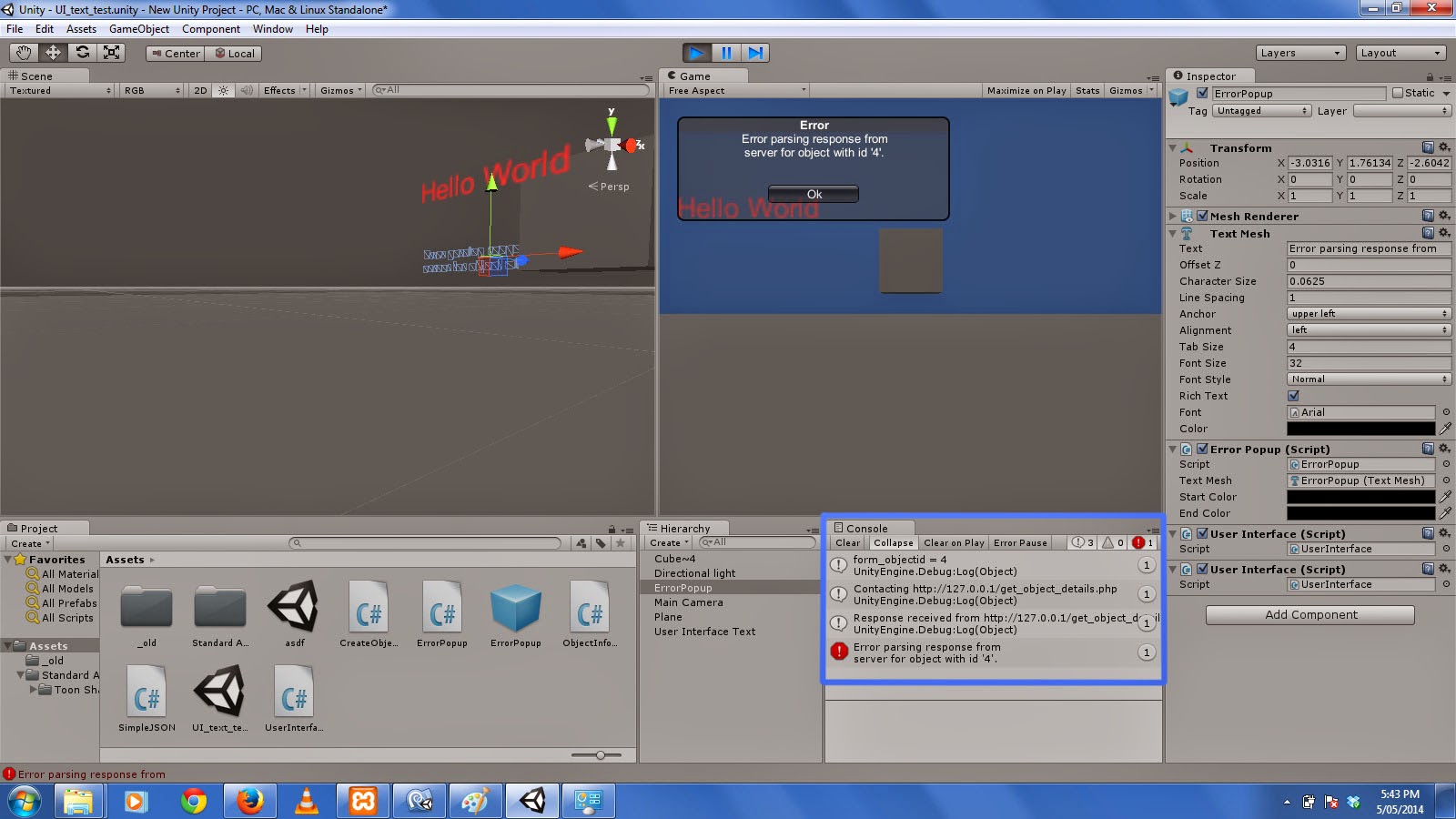Select the SimpleJSON script asset
The width and height of the screenshot is (1456, 819).
pyautogui.click(x=147, y=698)
